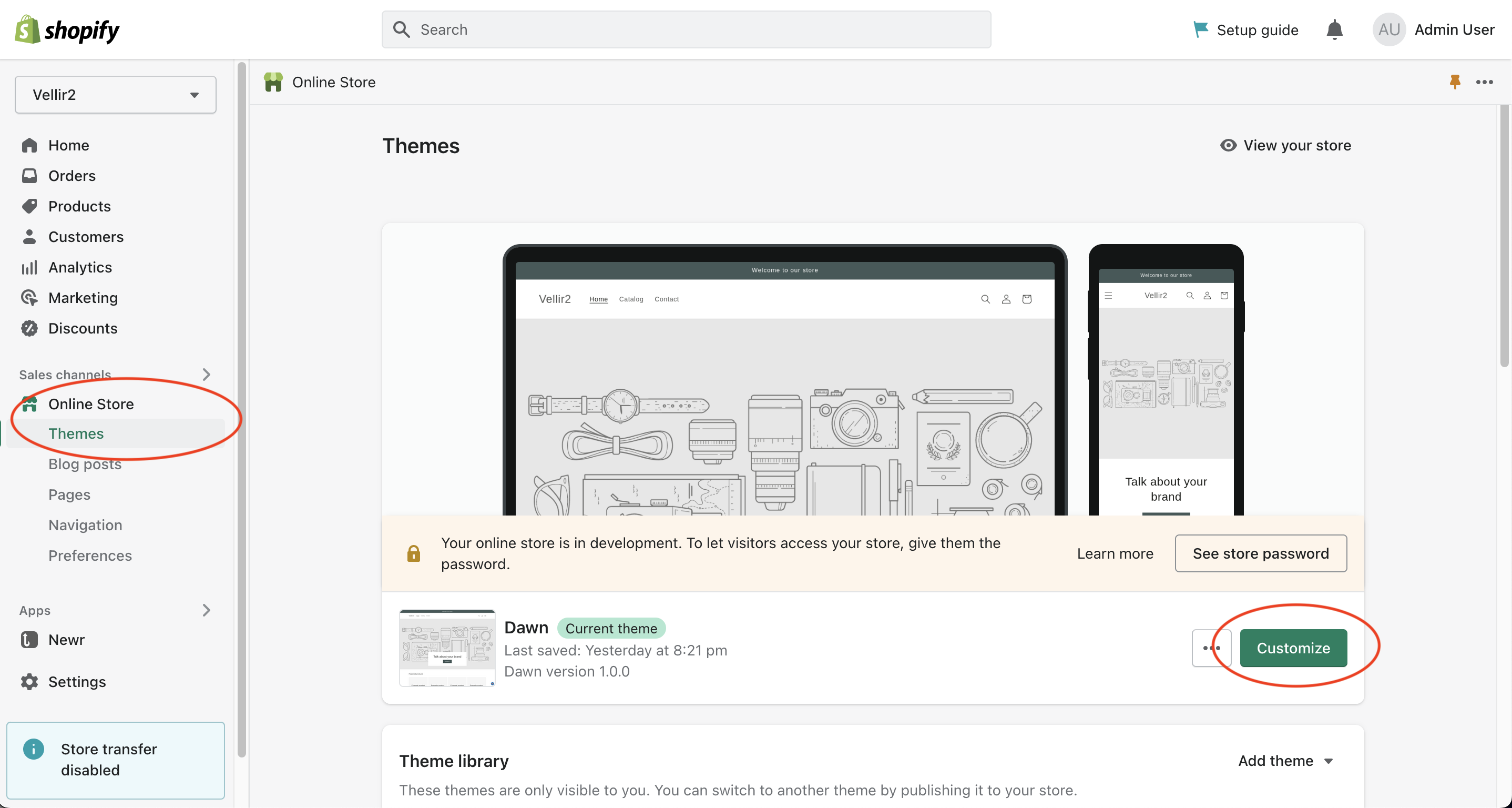Open the Settings gear in sidebar

pos(29,681)
